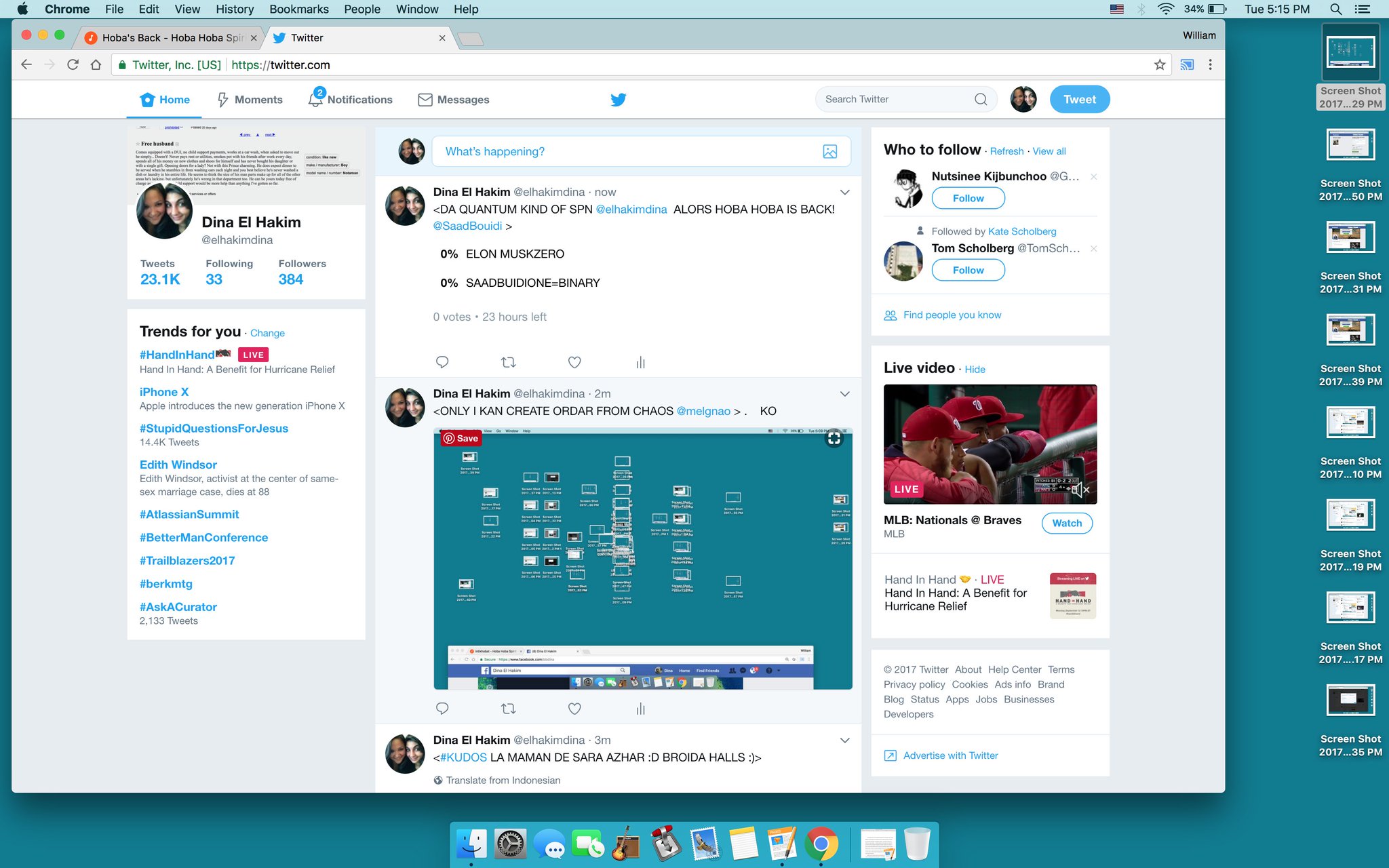Screen dimensions: 1389x868
Task: Reload the page with refresh icon
Action: click(x=73, y=64)
